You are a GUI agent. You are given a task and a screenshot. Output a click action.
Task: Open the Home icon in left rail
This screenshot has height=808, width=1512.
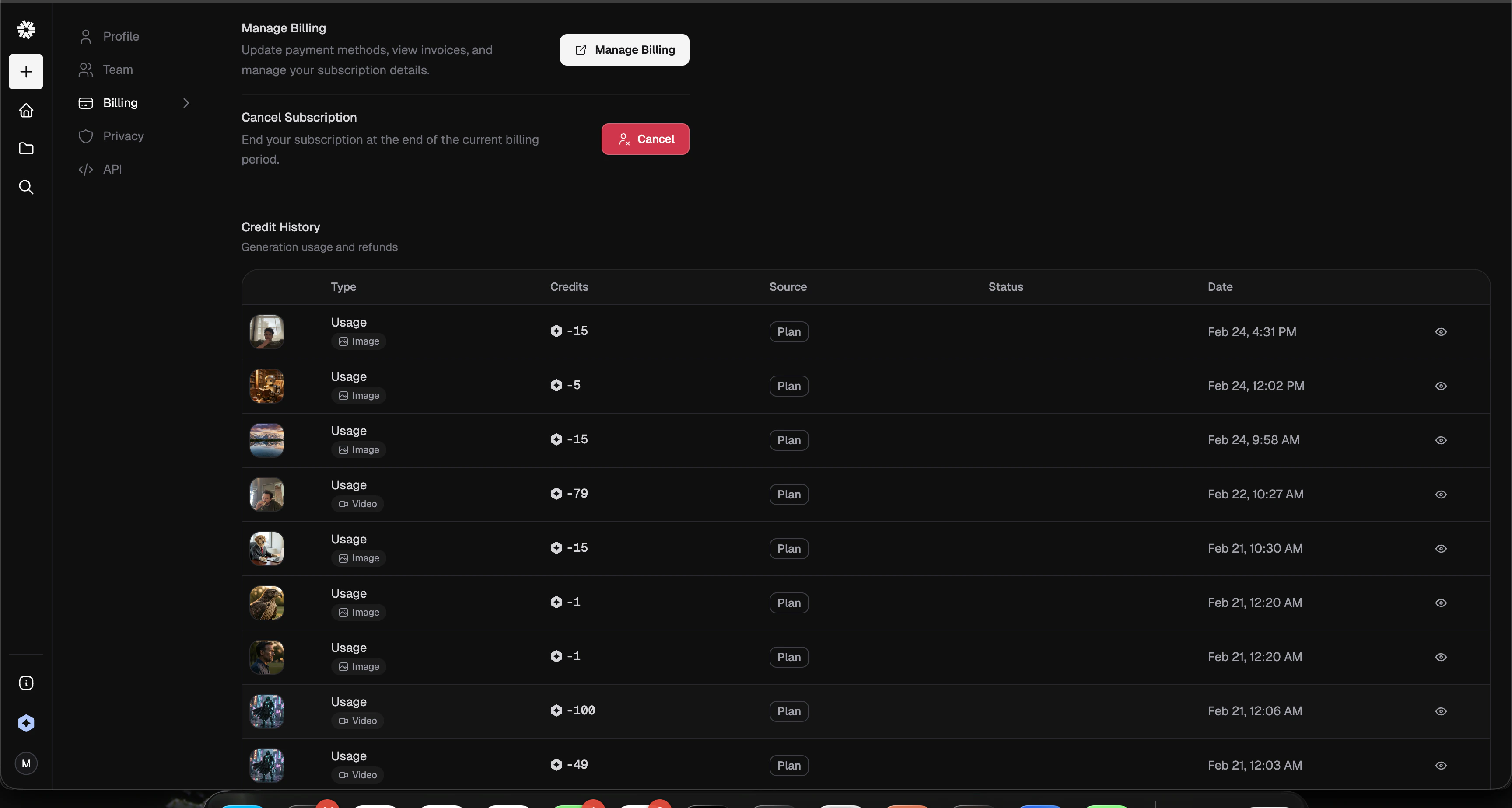pyautogui.click(x=26, y=110)
